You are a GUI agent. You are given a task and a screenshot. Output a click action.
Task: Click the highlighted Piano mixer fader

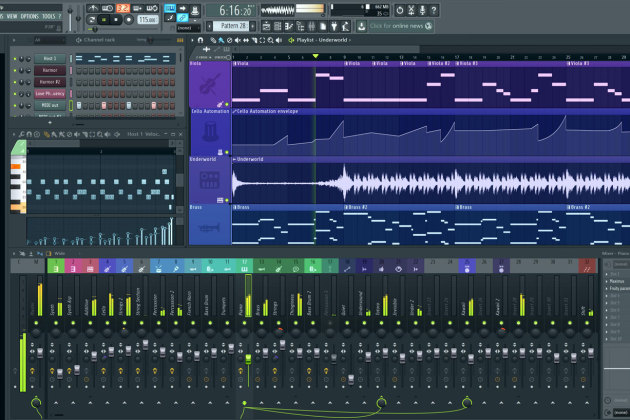tap(248, 359)
